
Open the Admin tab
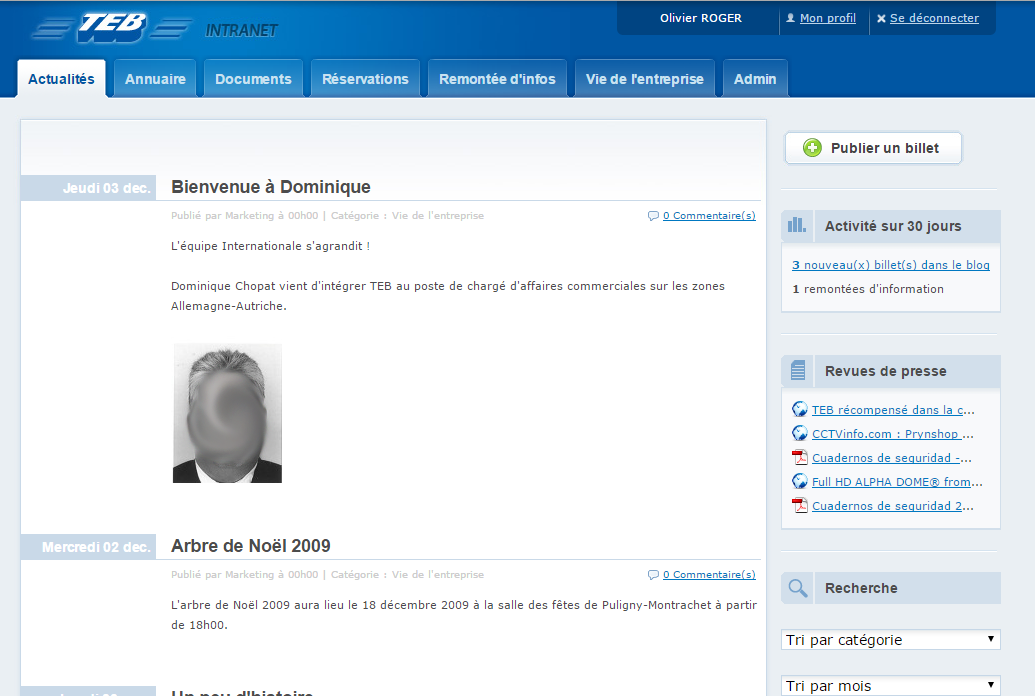click(x=755, y=79)
